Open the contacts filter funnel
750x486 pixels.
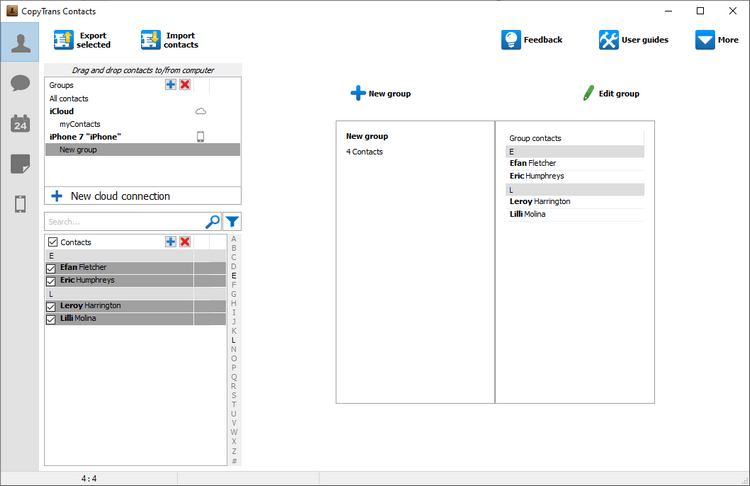tap(232, 221)
